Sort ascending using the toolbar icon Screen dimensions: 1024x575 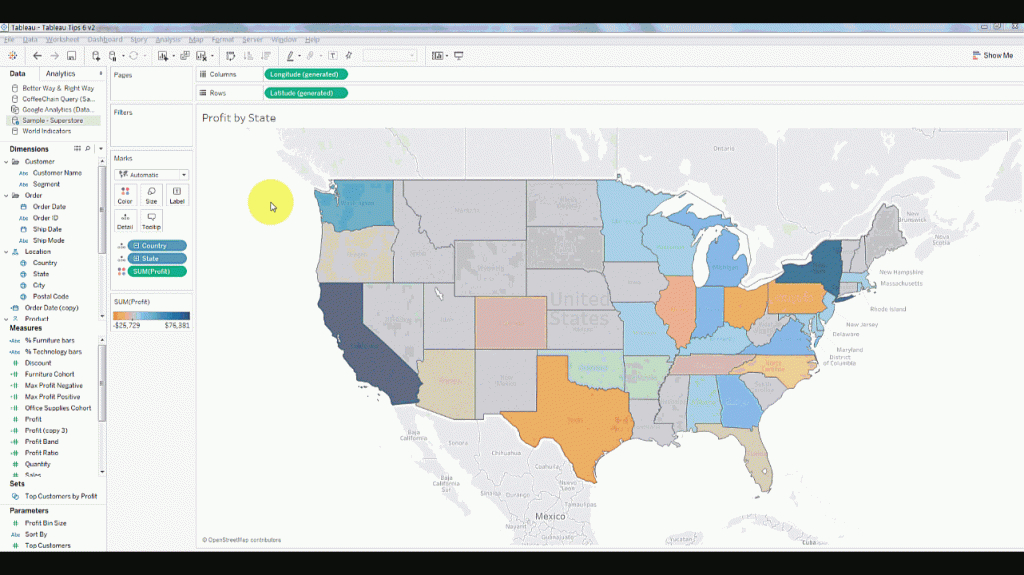pyautogui.click(x=248, y=56)
